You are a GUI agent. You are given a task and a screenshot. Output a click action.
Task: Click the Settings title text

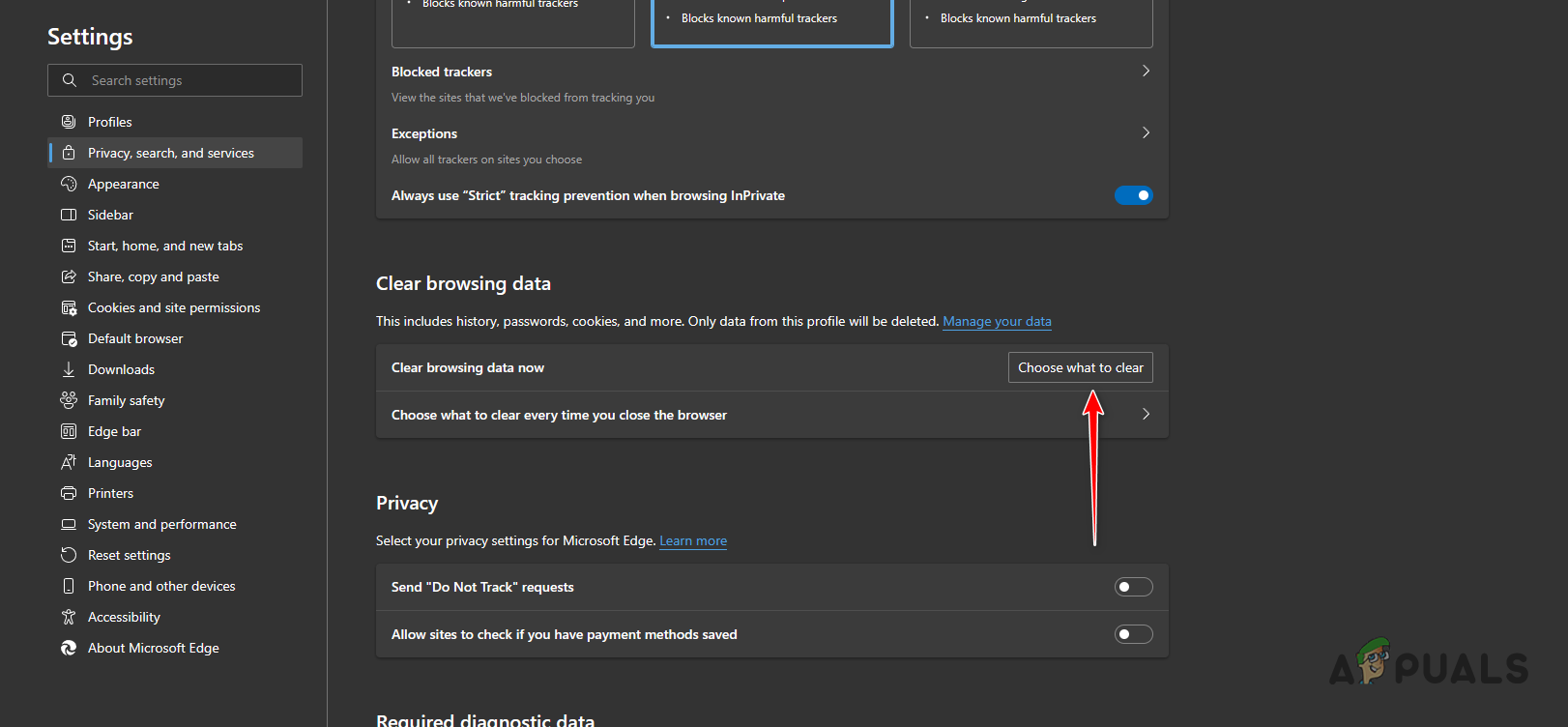[90, 37]
